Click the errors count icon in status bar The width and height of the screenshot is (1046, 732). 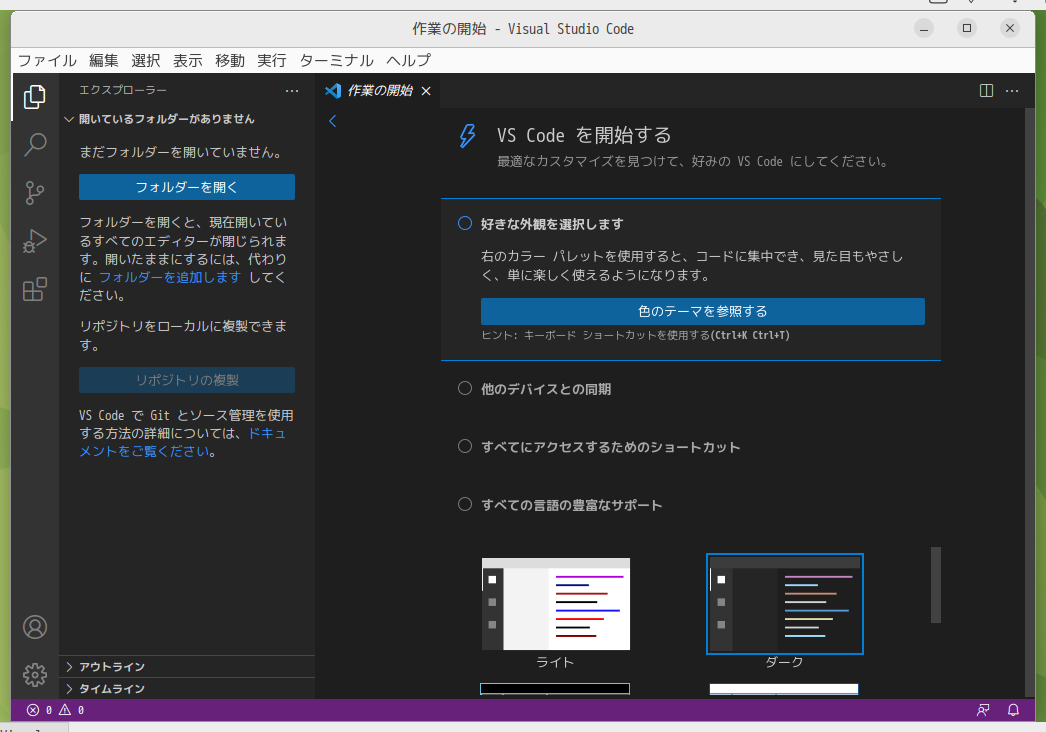coord(33,710)
